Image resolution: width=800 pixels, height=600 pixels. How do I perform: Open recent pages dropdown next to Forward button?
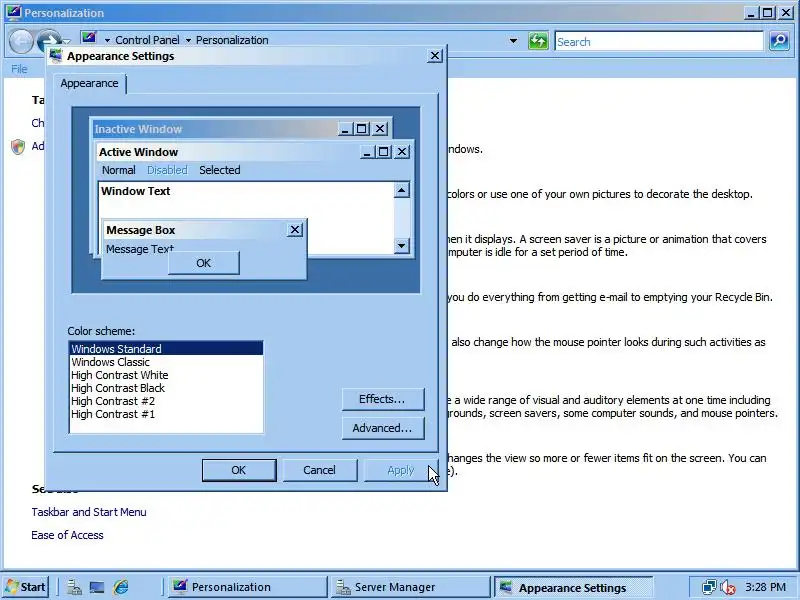66,41
